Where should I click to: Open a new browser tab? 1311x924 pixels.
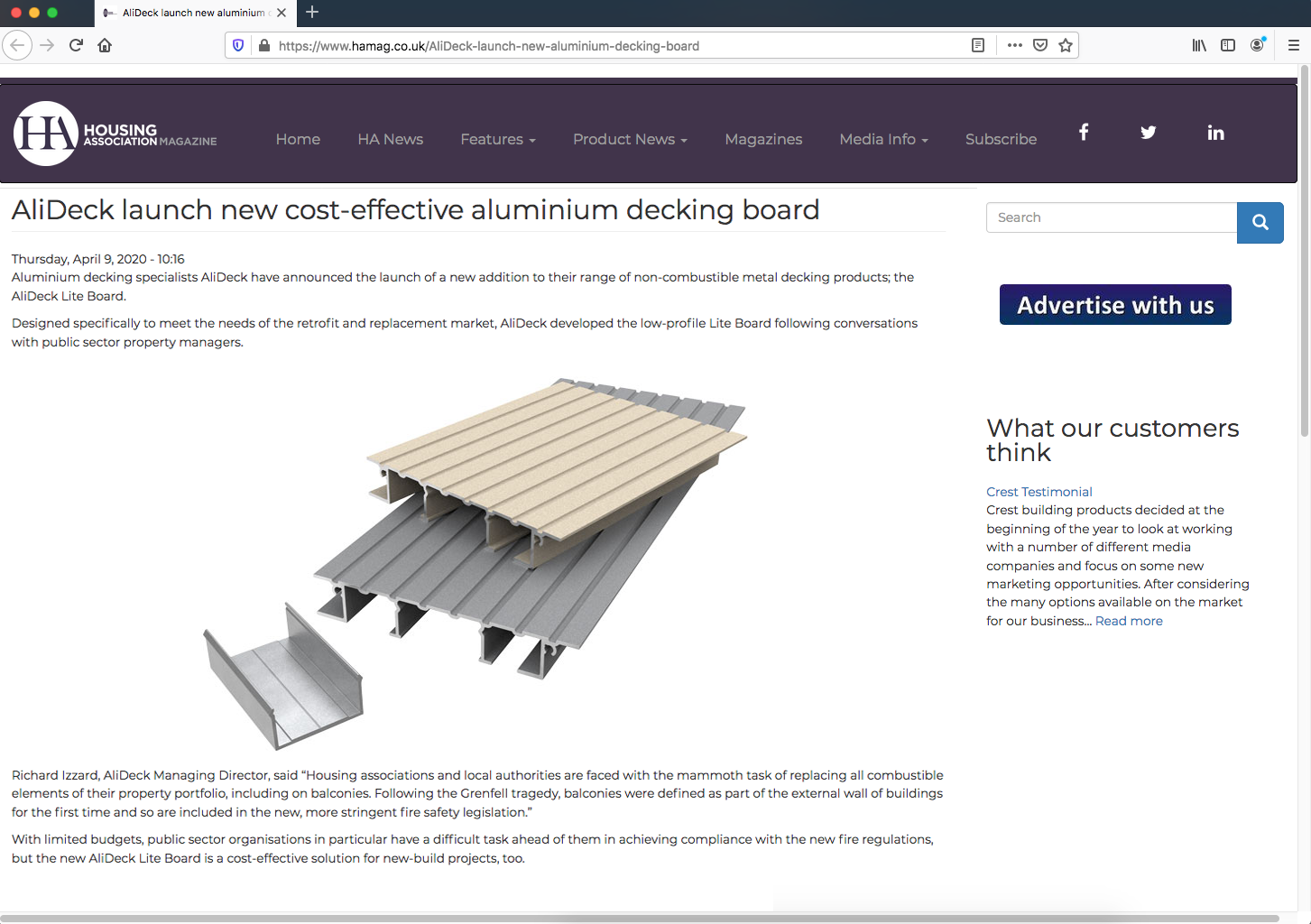312,12
